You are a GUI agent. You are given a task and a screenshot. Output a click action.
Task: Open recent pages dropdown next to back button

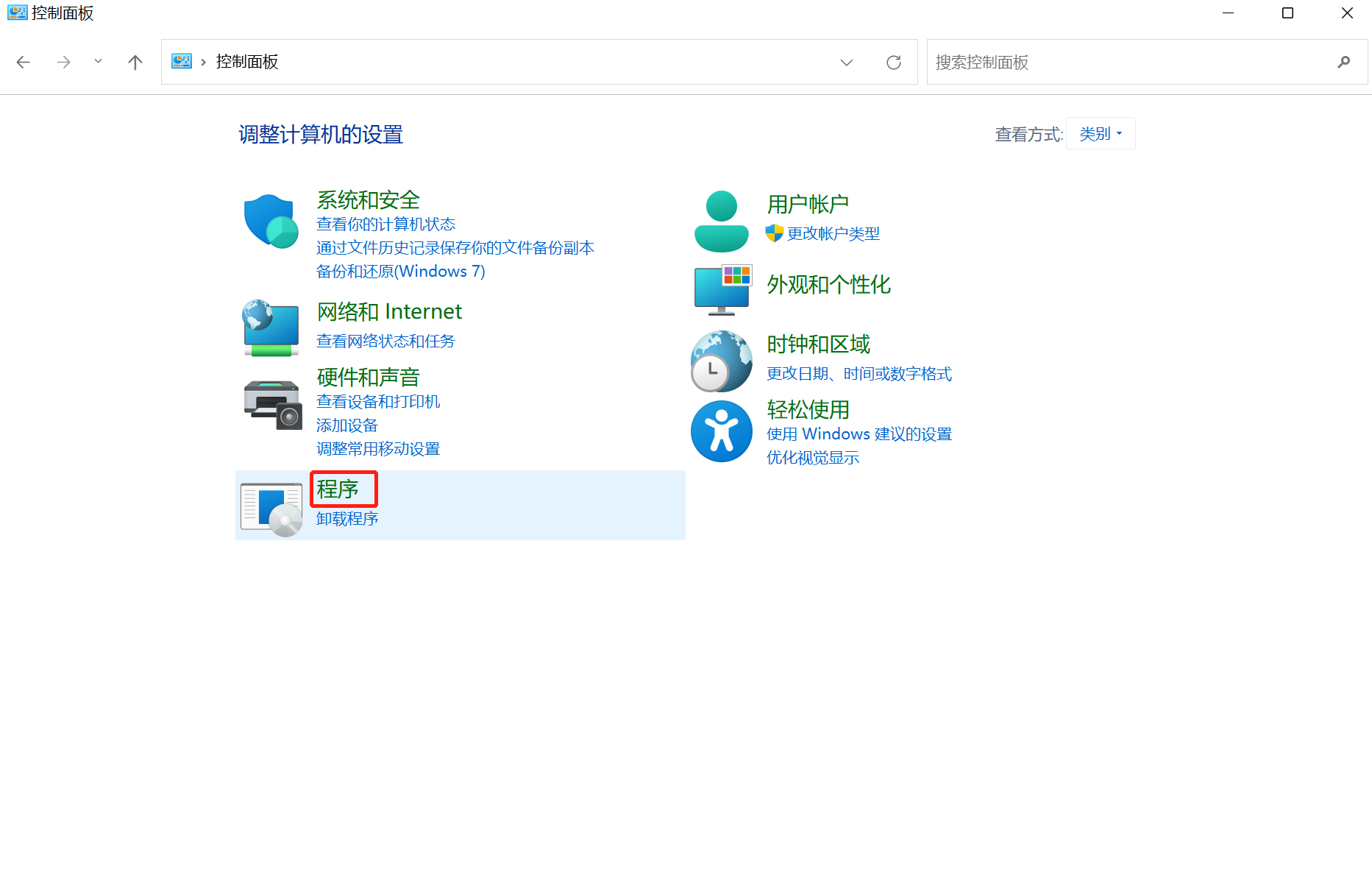98,62
